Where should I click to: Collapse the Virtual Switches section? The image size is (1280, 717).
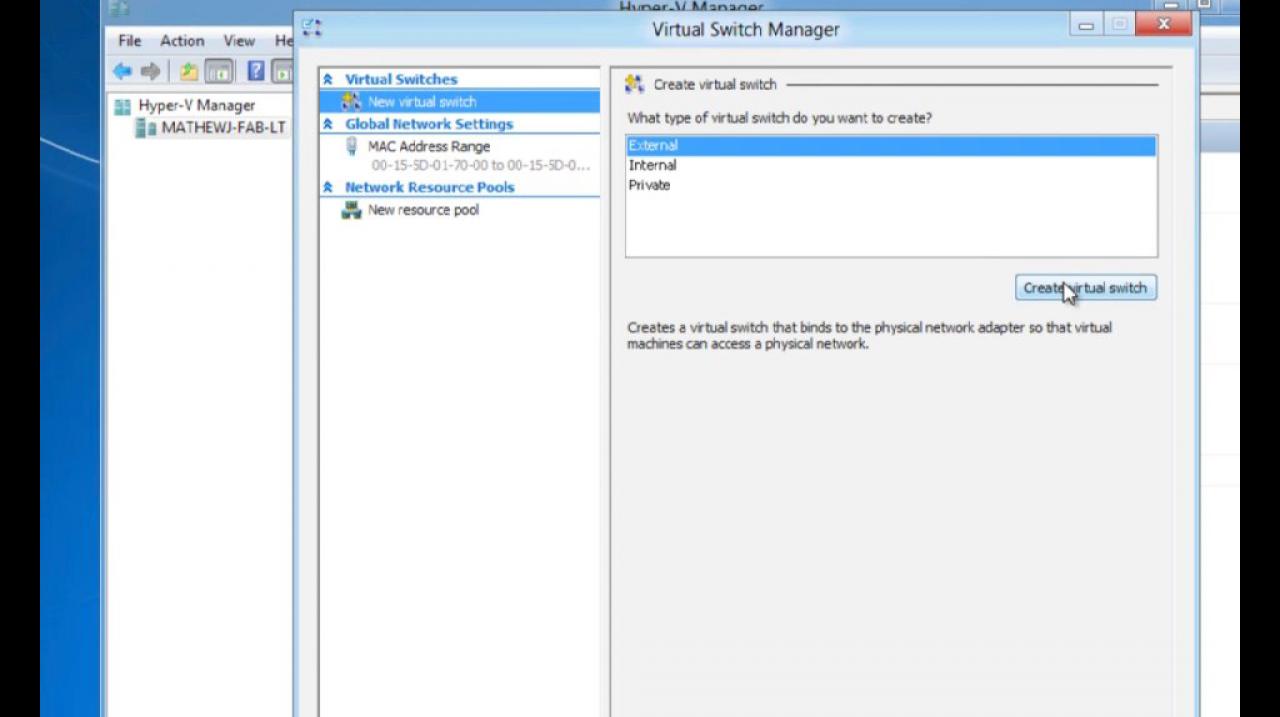pyautogui.click(x=327, y=79)
